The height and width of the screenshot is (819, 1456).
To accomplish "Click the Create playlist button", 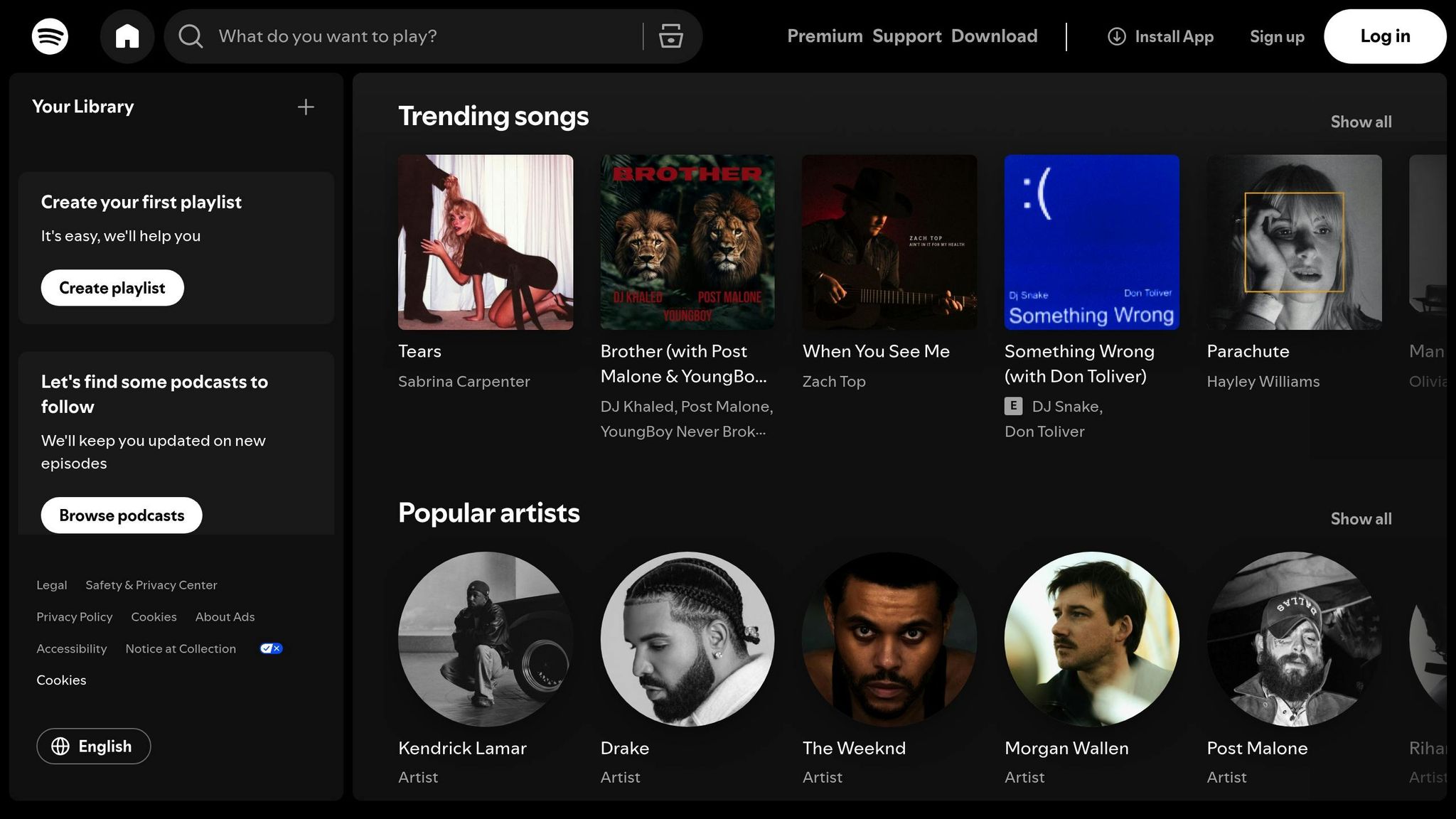I will (112, 288).
